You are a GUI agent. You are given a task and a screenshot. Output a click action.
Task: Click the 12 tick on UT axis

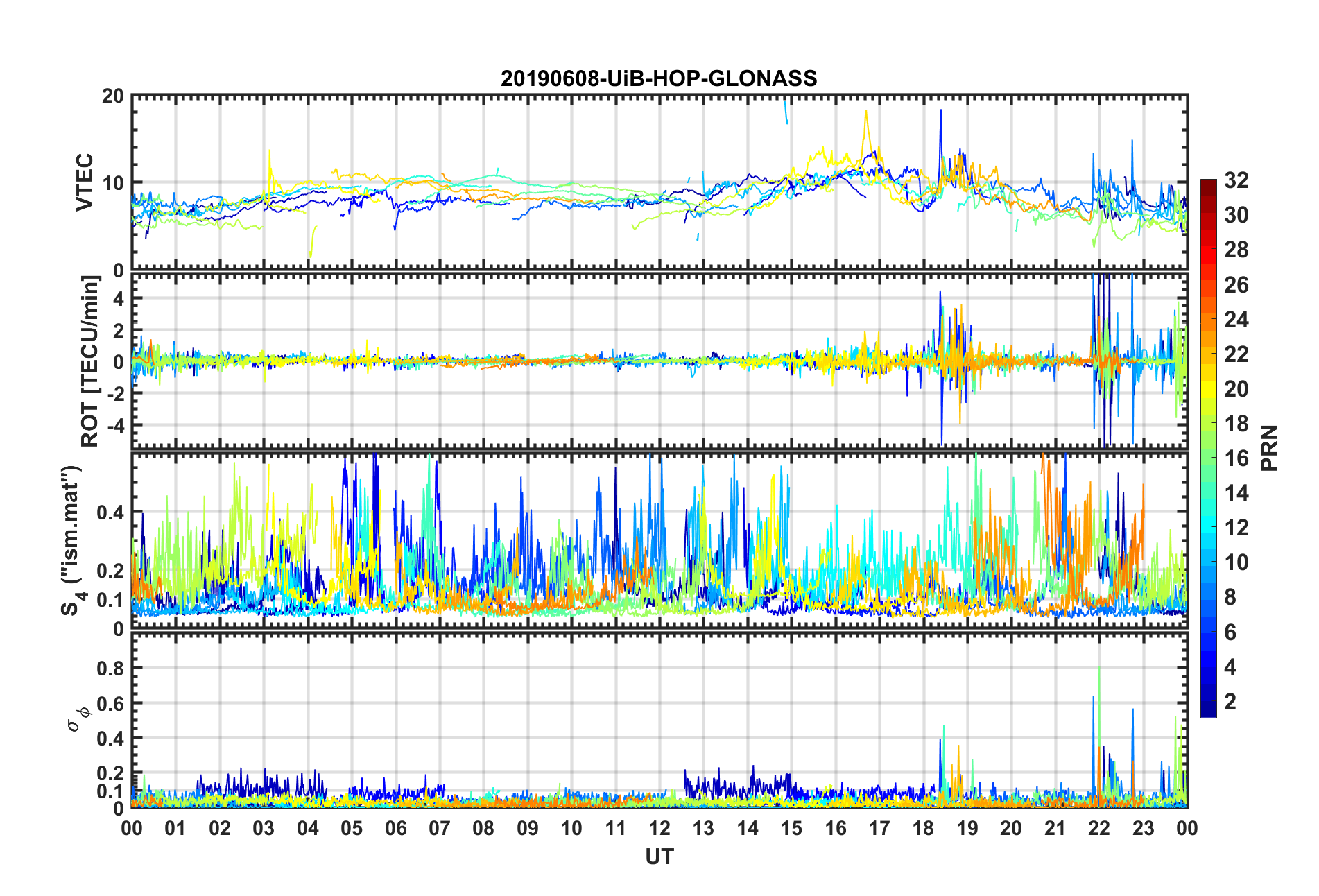pos(659,829)
